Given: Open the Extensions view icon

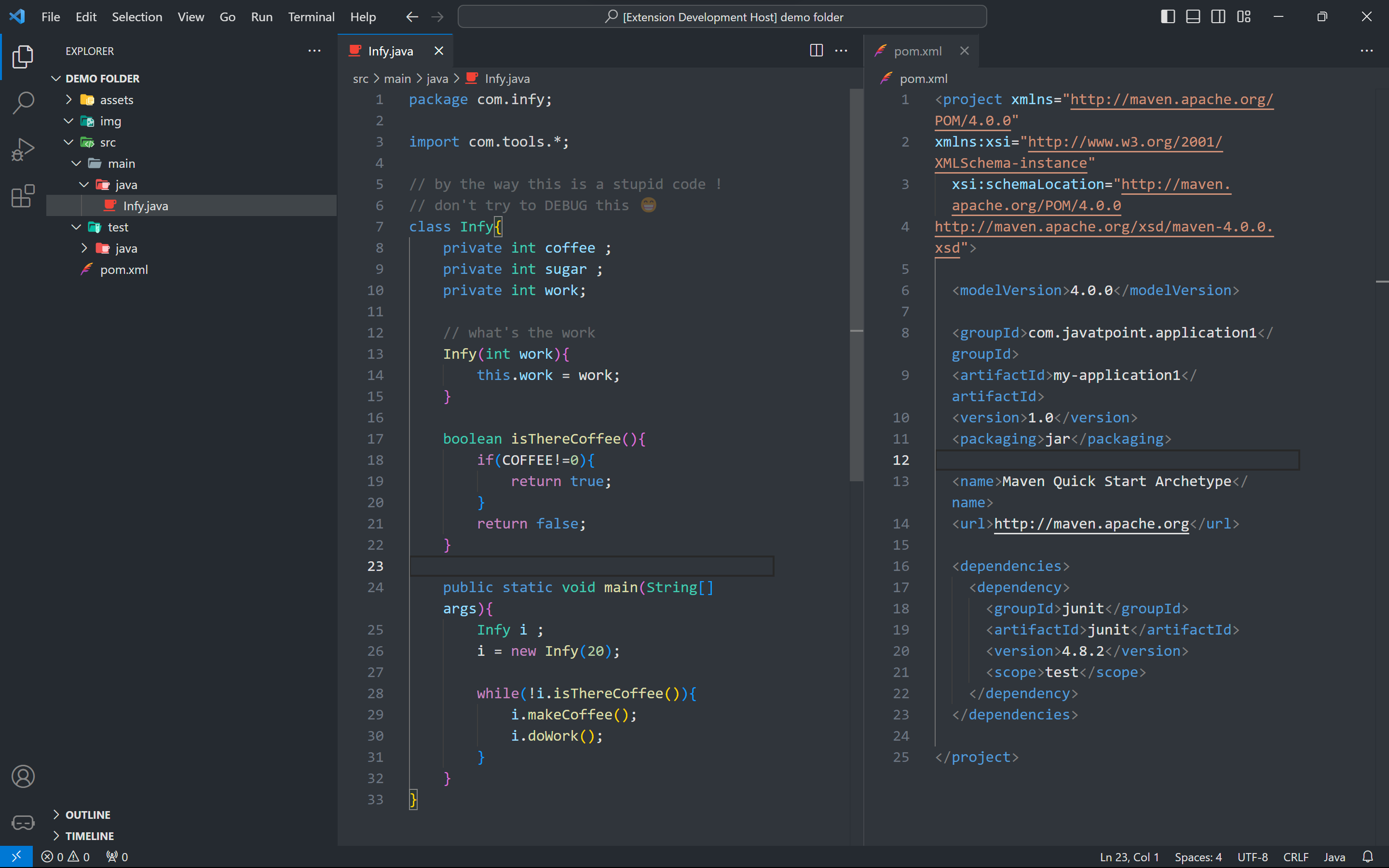Looking at the screenshot, I should (23, 196).
